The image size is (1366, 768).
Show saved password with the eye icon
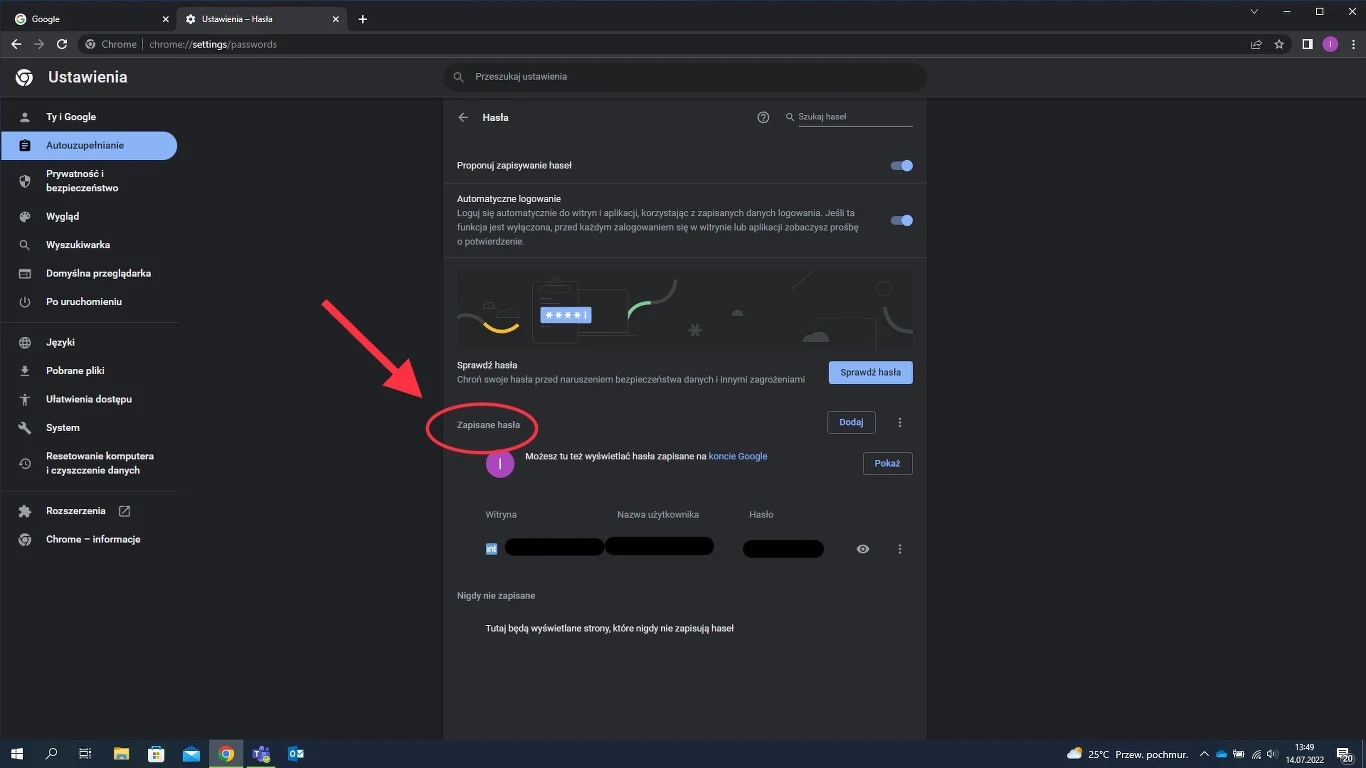click(863, 549)
